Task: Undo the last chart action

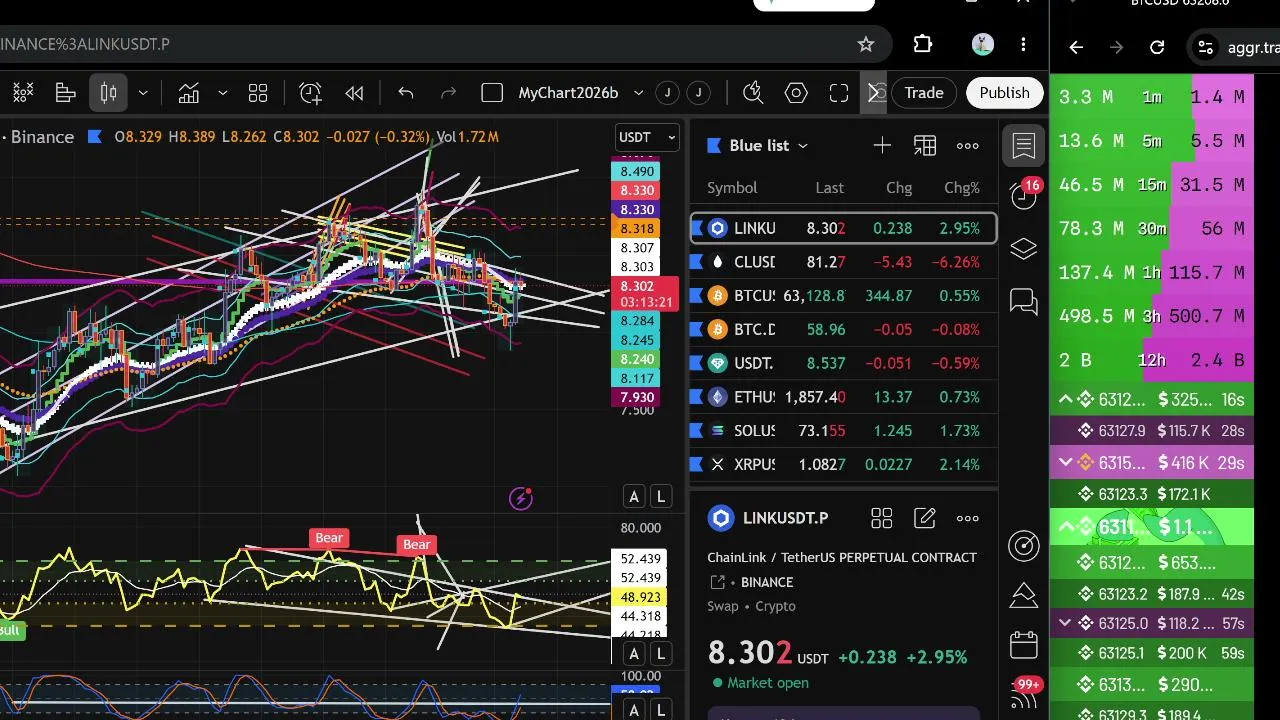Action: [405, 93]
